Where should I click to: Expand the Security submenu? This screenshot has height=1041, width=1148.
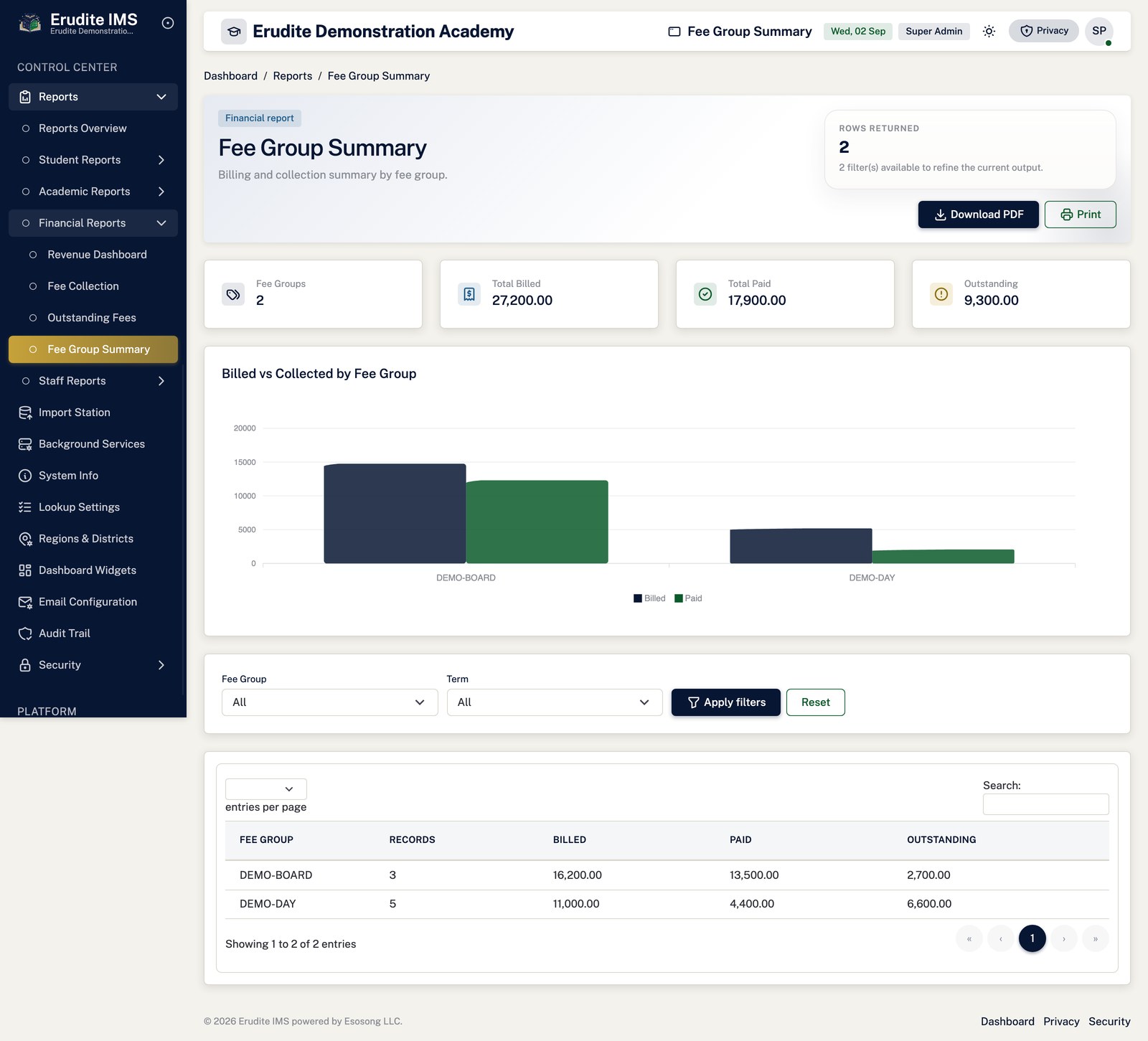click(x=161, y=665)
